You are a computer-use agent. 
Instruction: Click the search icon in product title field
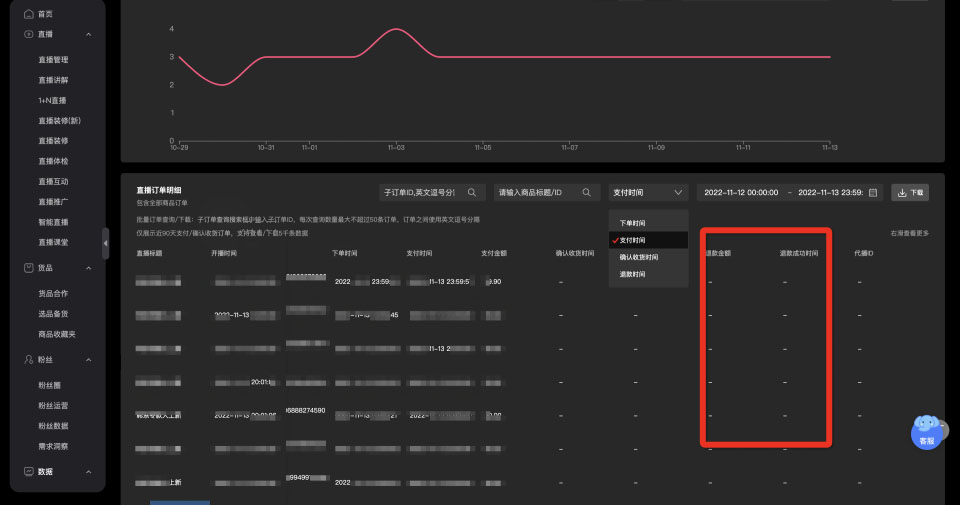pyautogui.click(x=587, y=192)
